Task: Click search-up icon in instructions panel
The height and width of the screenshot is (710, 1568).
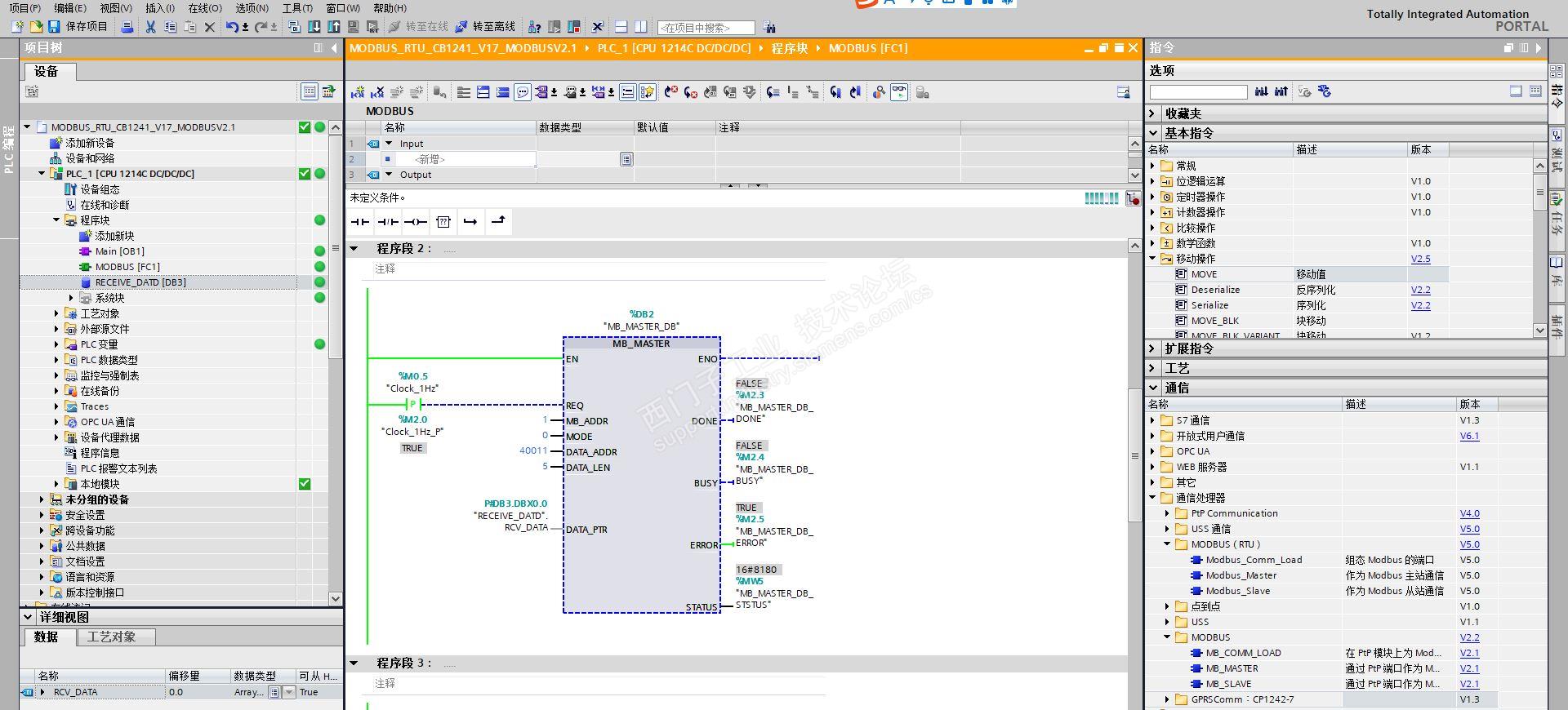Action: click(x=1281, y=91)
